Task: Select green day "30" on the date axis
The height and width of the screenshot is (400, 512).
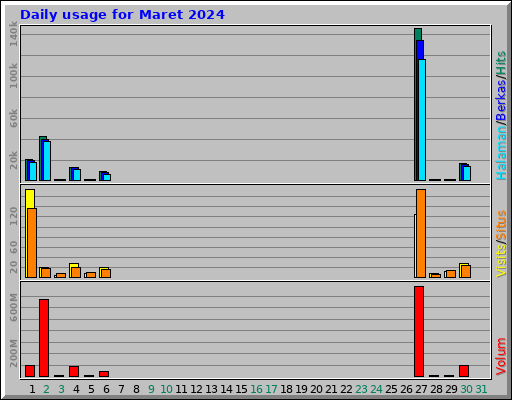Action: tap(466, 389)
